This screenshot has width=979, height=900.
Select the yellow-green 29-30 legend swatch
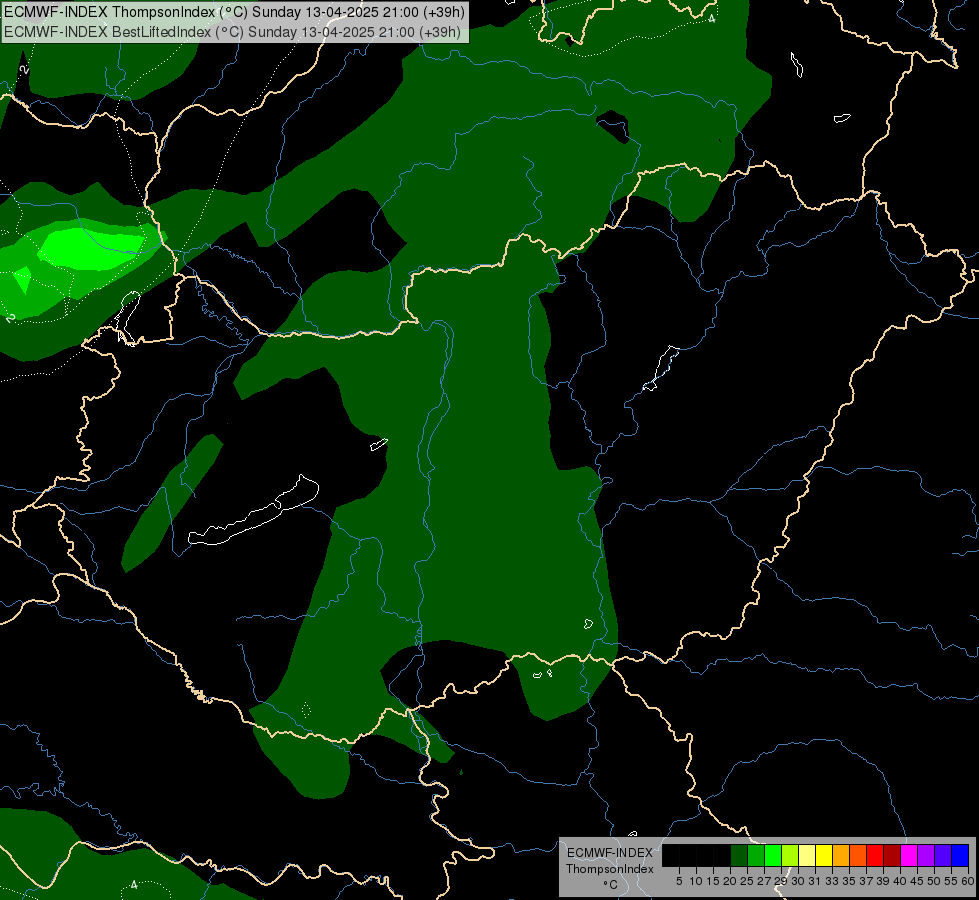(790, 855)
